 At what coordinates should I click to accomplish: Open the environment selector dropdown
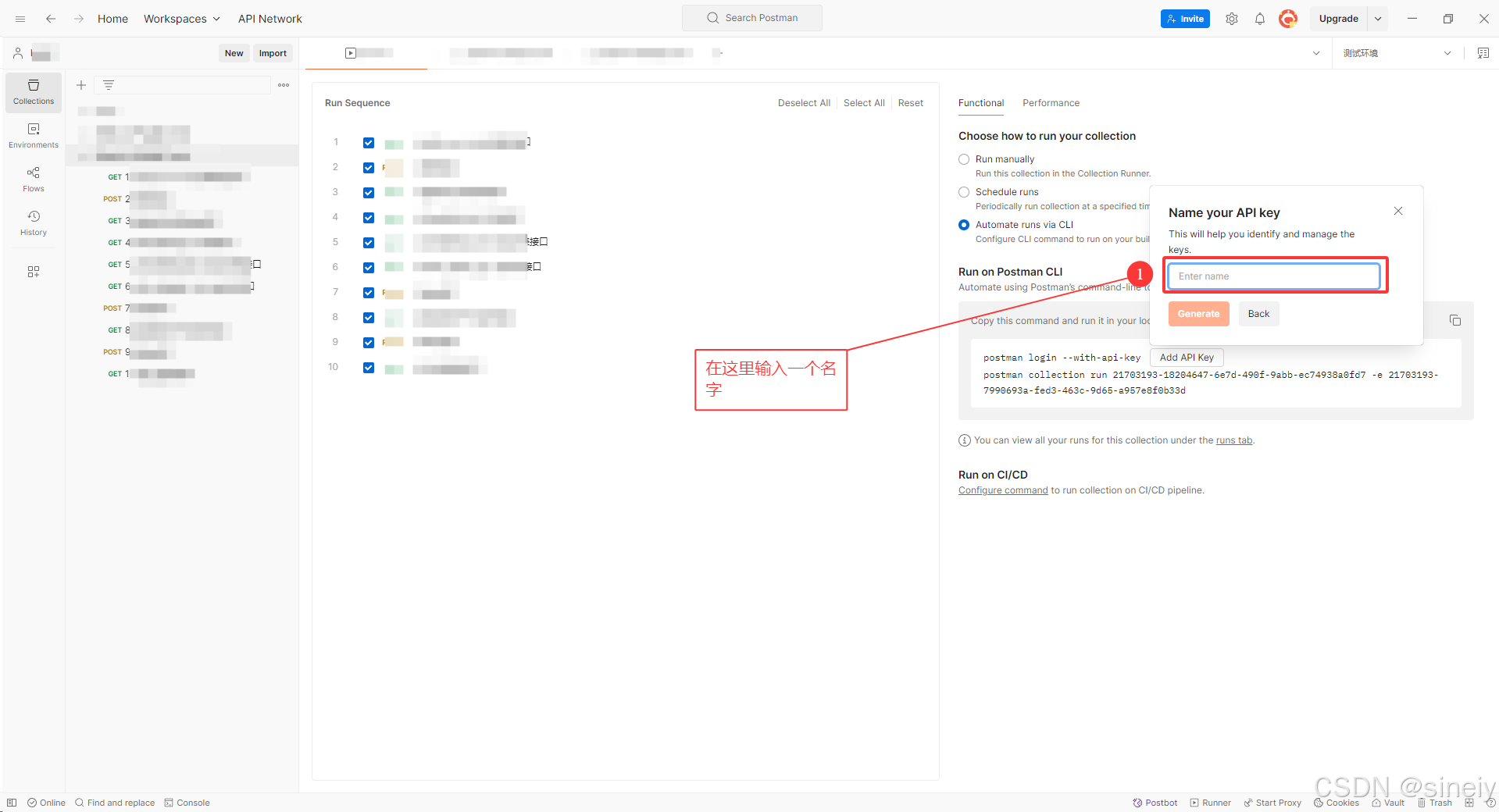pyautogui.click(x=1397, y=53)
